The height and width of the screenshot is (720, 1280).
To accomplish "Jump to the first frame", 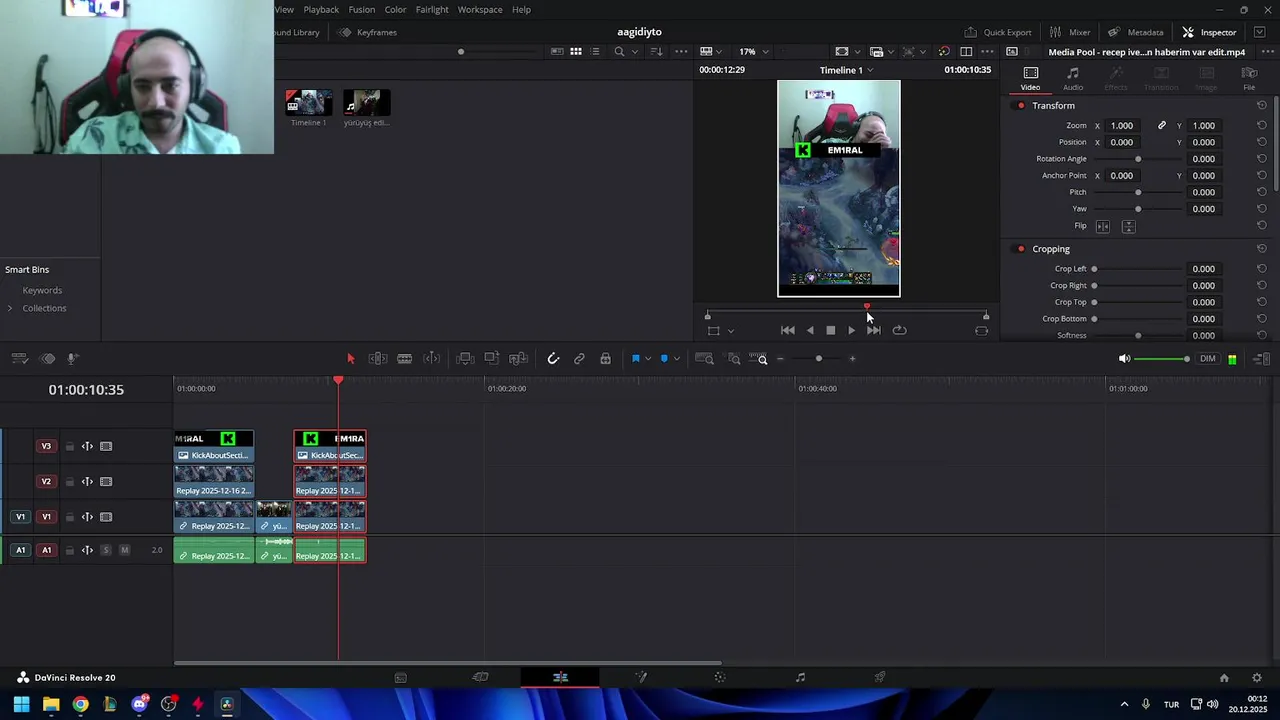I will pyautogui.click(x=787, y=330).
